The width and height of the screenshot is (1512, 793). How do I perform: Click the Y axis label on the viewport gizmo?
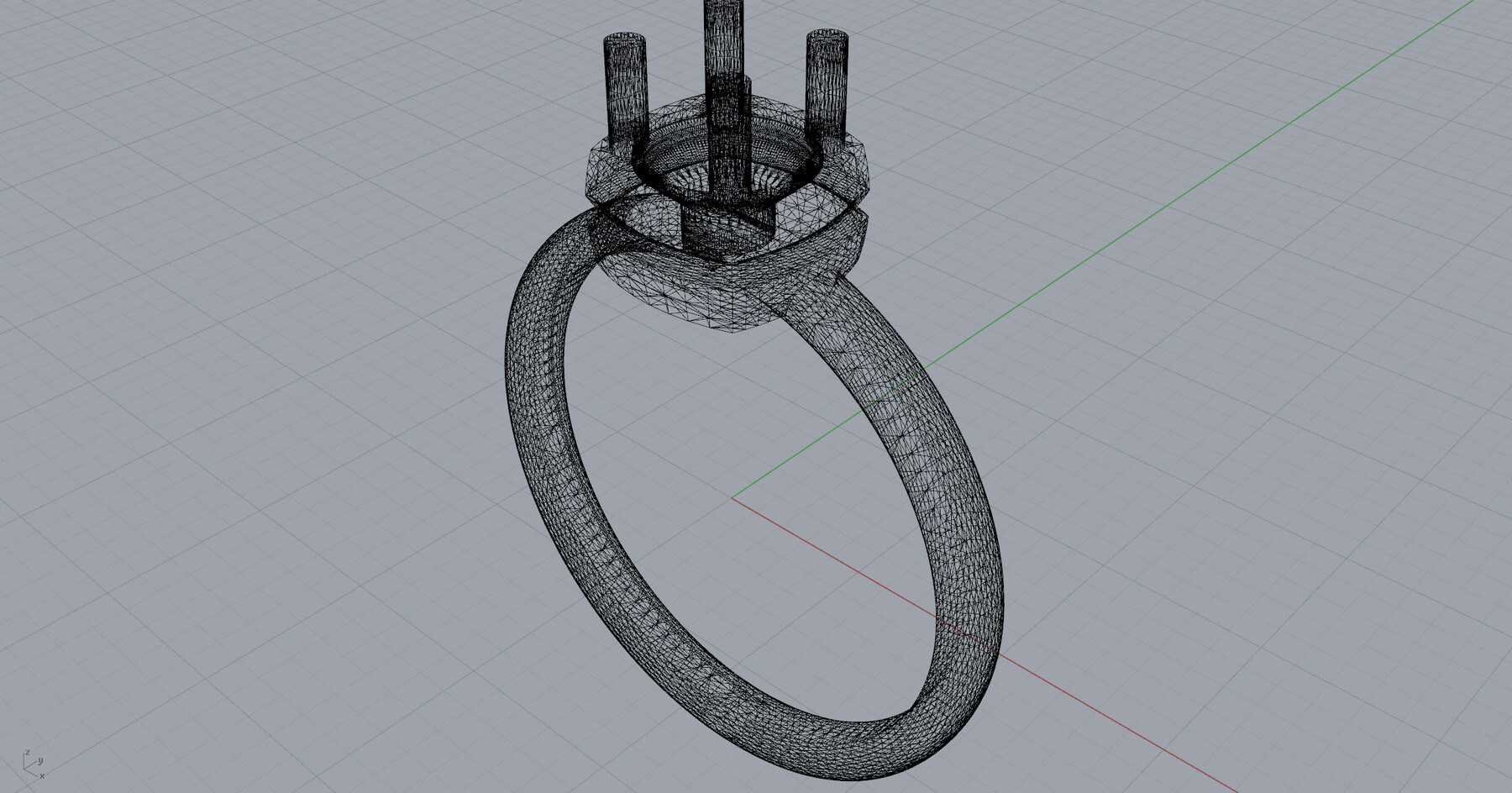(x=40, y=761)
